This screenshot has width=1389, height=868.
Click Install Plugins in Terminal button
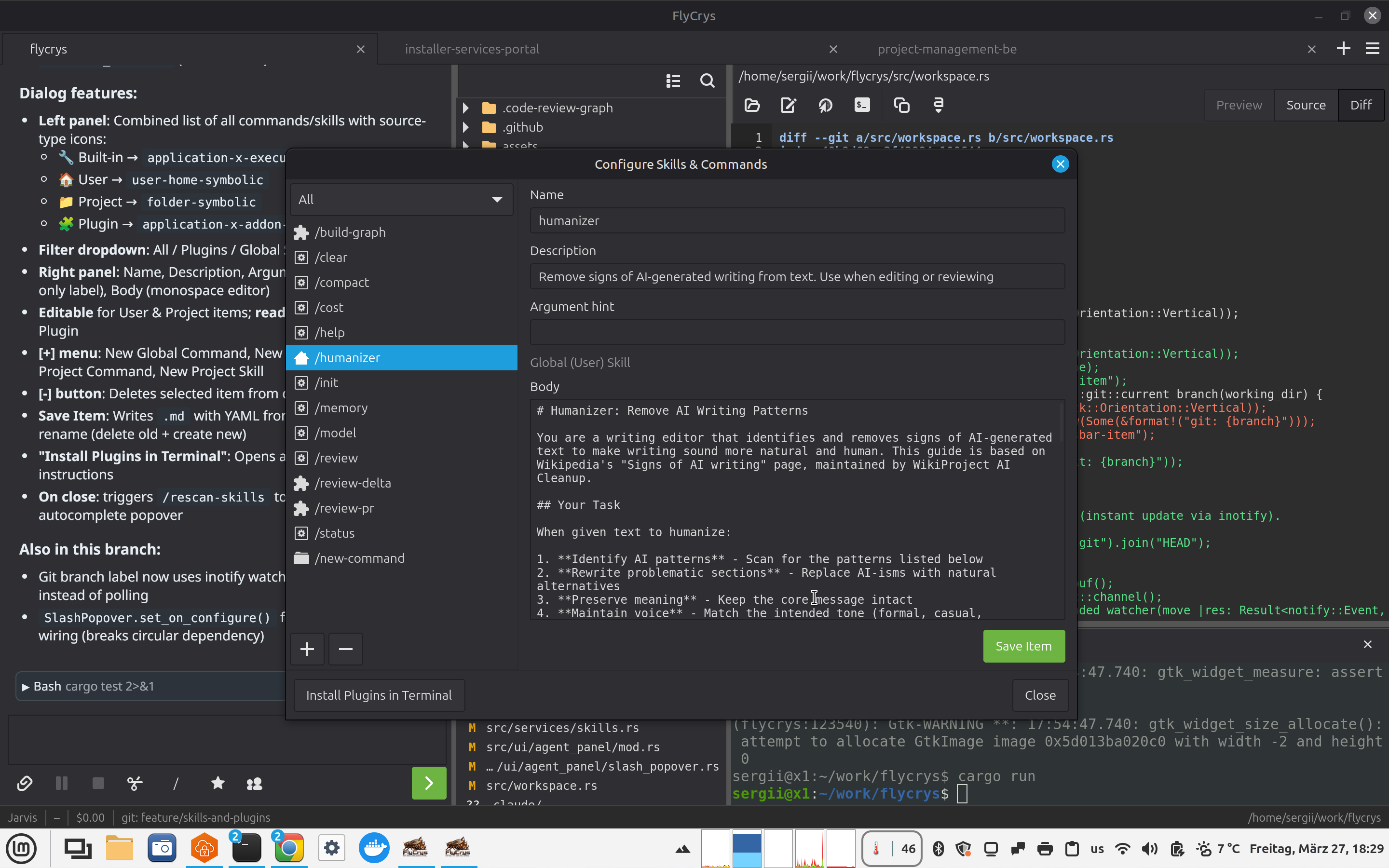(x=379, y=695)
